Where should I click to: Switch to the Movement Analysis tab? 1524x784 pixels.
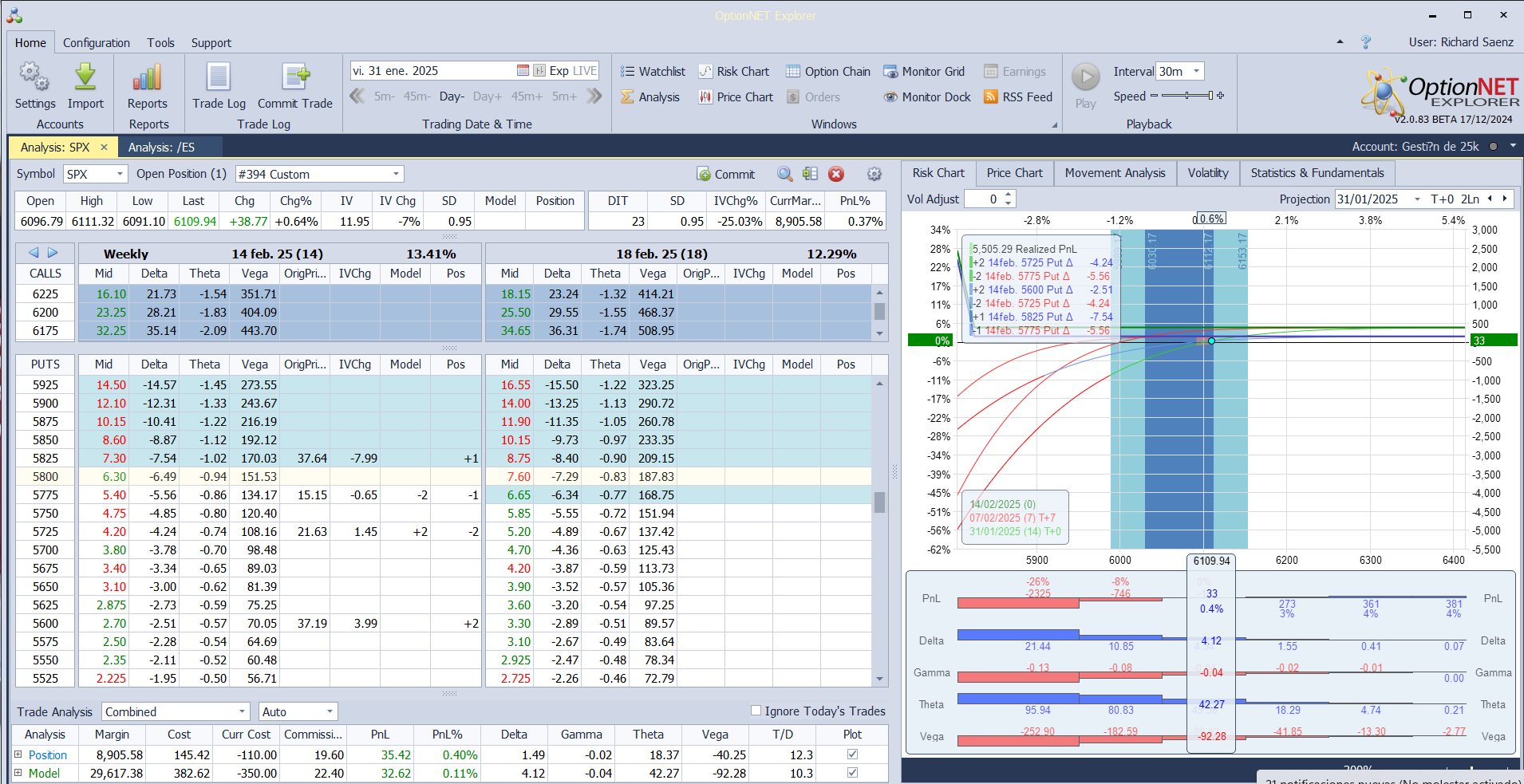pos(1115,173)
